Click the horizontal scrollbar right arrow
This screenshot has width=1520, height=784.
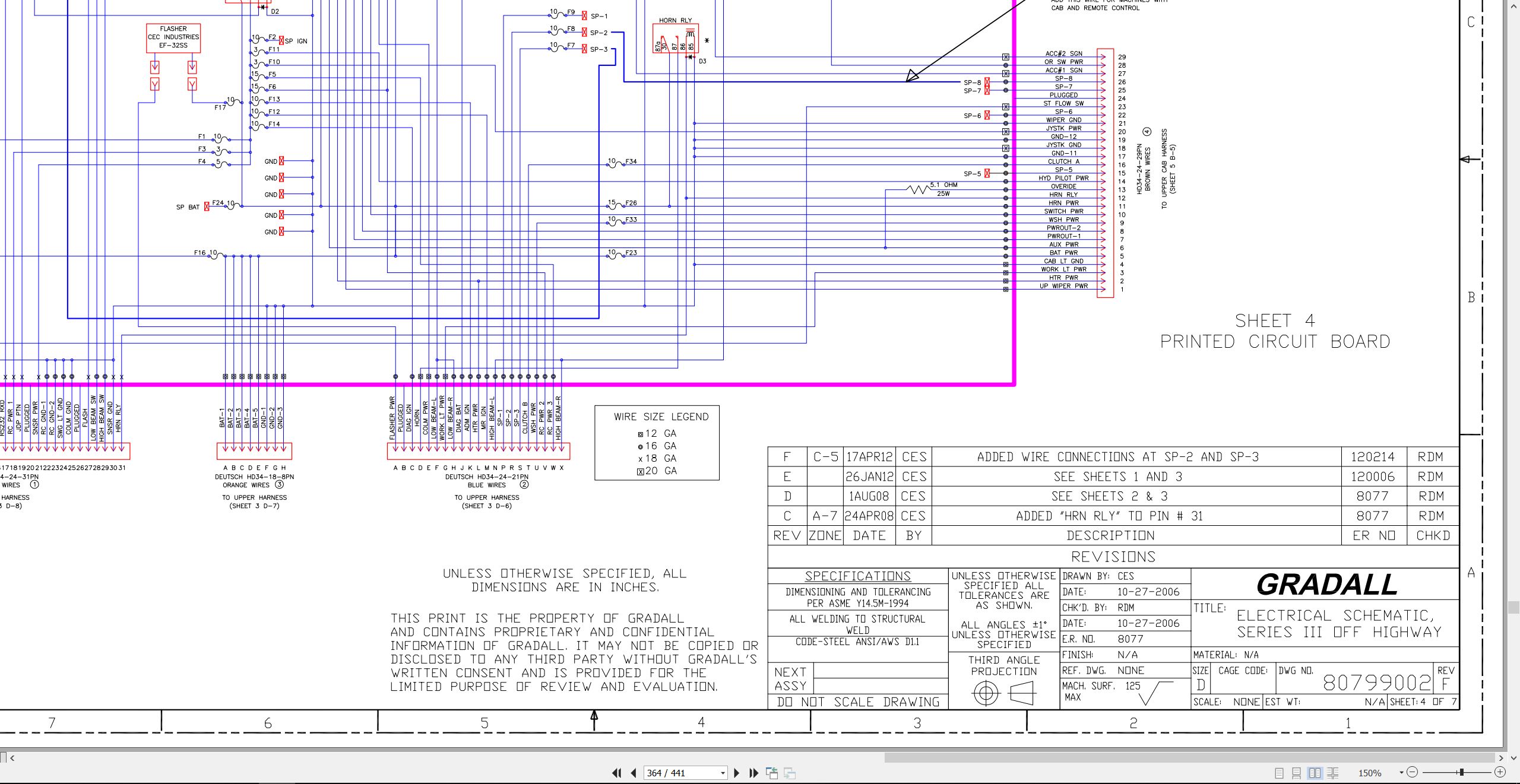click(x=1500, y=757)
